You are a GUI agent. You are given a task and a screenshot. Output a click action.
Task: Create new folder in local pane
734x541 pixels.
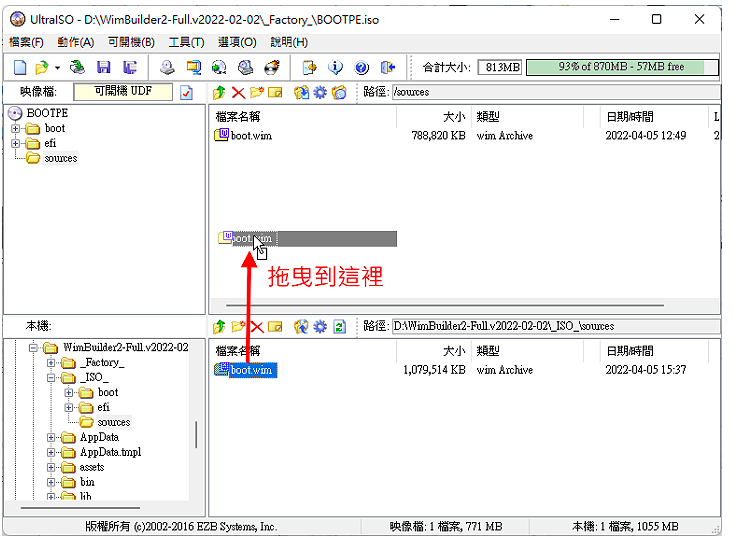point(238,326)
